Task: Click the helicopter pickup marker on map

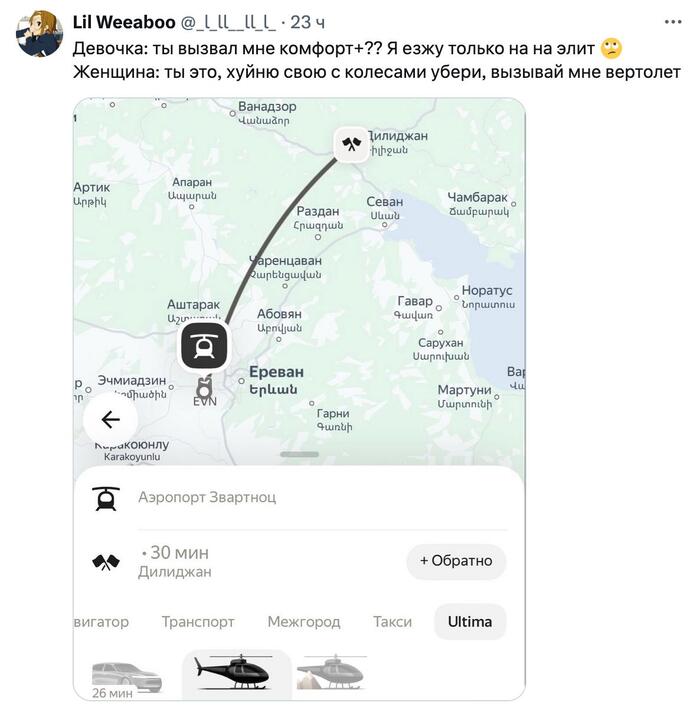Action: coord(204,346)
